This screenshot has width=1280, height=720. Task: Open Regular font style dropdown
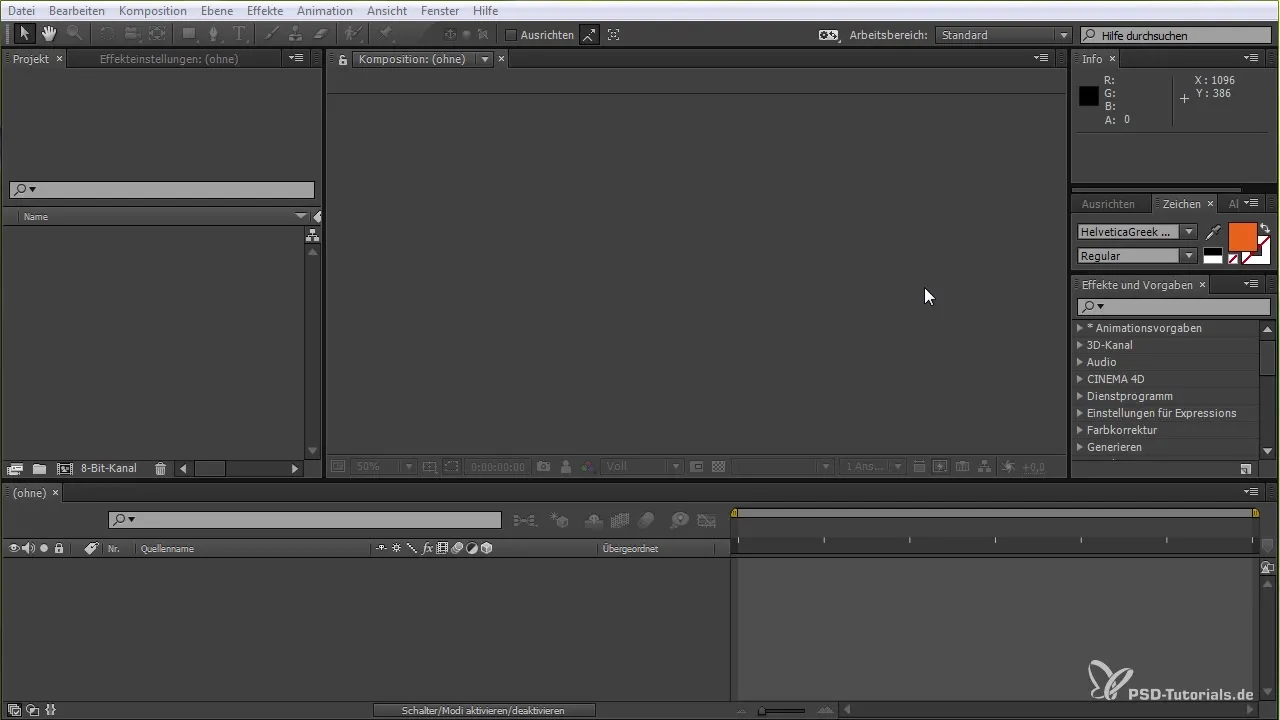(x=1137, y=256)
